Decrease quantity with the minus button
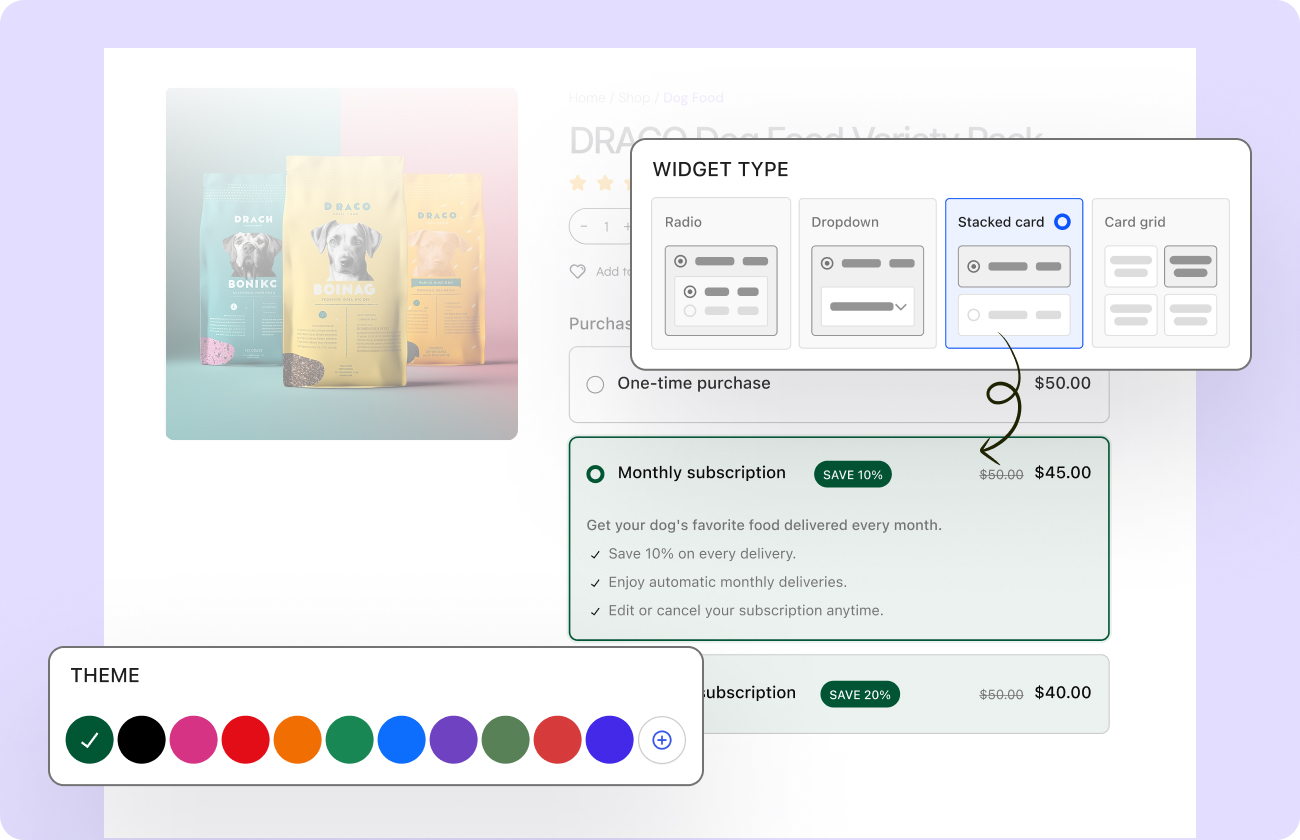 (584, 227)
